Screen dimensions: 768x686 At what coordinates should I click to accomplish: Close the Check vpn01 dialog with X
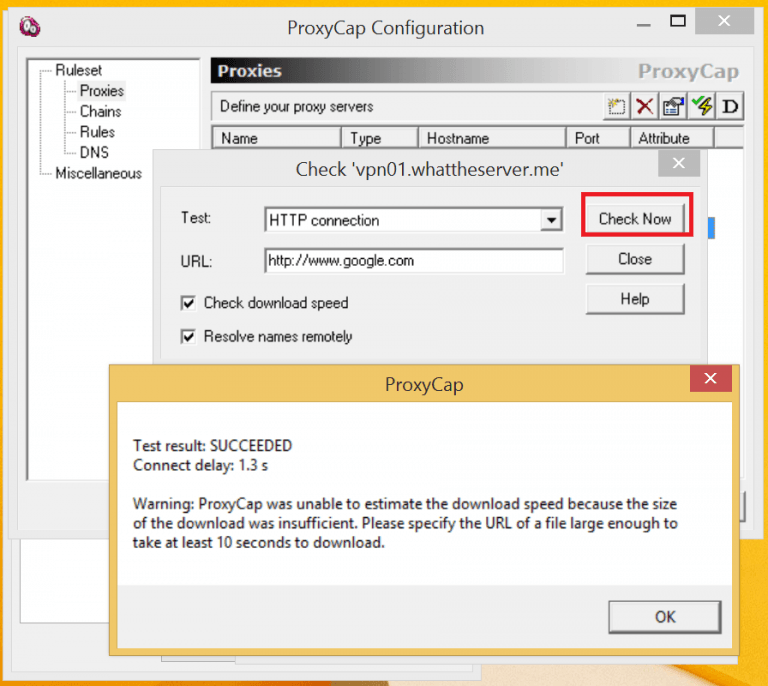click(x=678, y=163)
